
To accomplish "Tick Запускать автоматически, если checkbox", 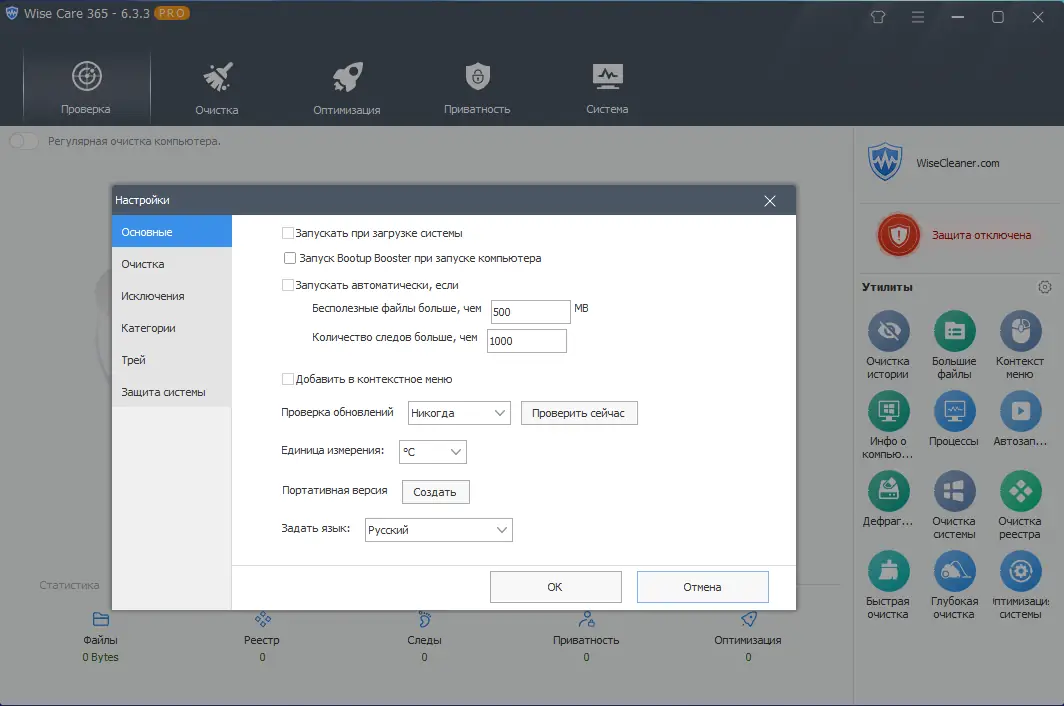I will click(288, 285).
